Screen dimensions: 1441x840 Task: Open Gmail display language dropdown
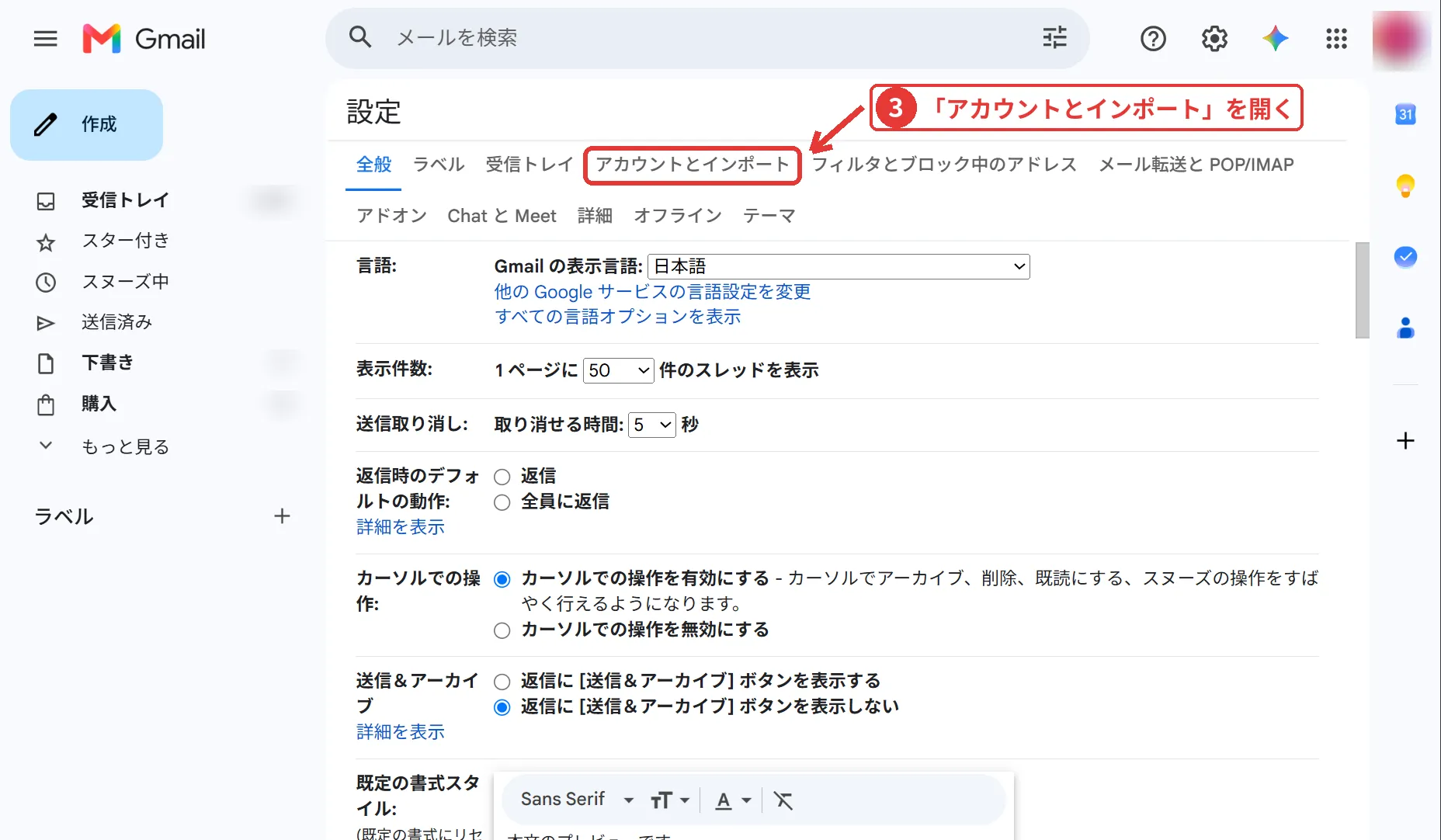tap(839, 266)
